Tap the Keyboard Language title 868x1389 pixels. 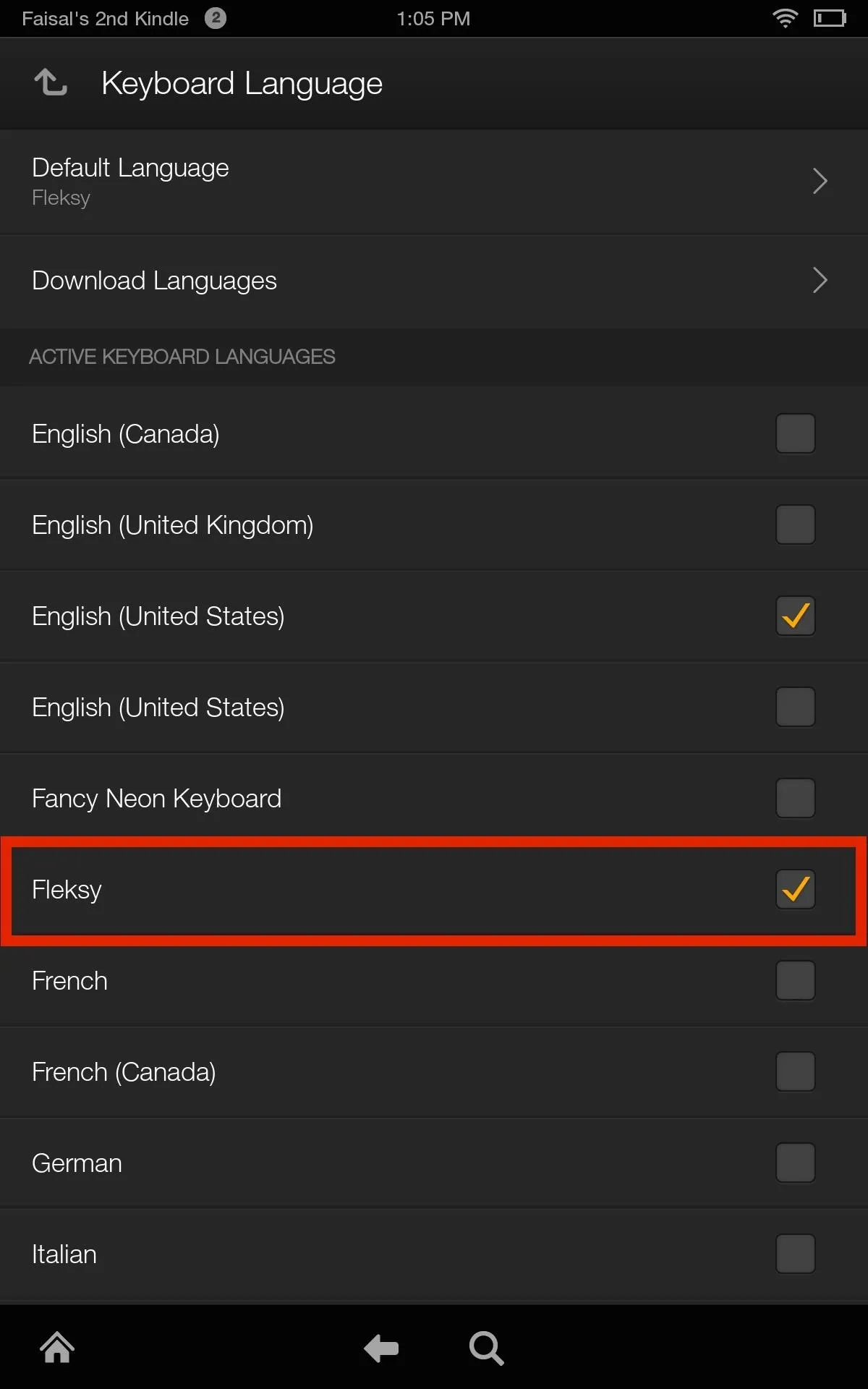[242, 84]
